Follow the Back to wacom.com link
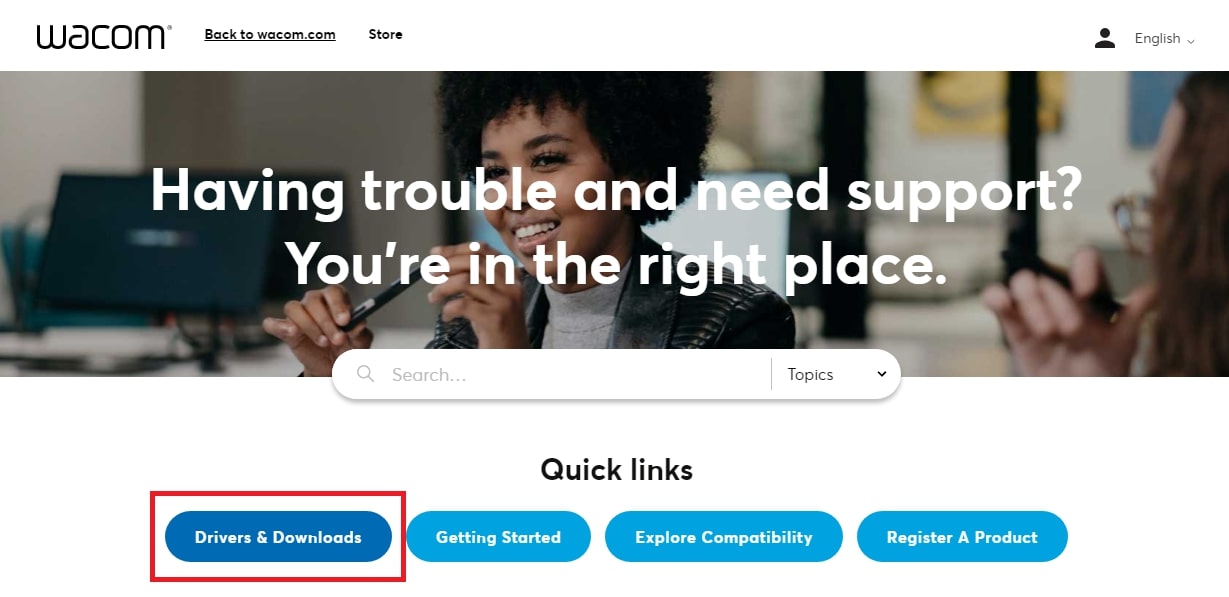The image size is (1229, 597). coord(270,34)
